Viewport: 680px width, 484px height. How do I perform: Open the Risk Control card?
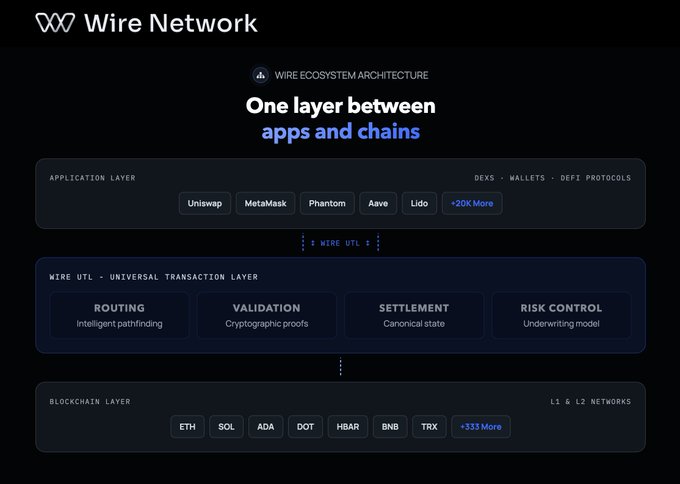point(561,315)
